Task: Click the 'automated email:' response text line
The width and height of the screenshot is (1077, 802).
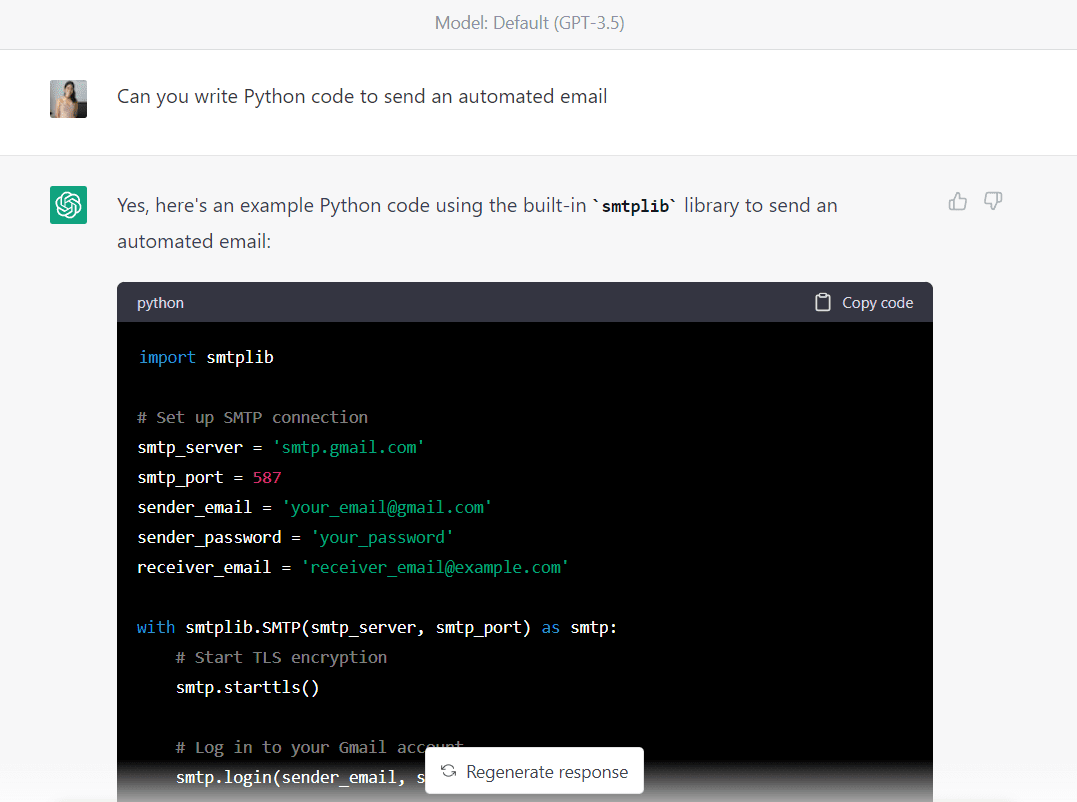Action: 194,242
